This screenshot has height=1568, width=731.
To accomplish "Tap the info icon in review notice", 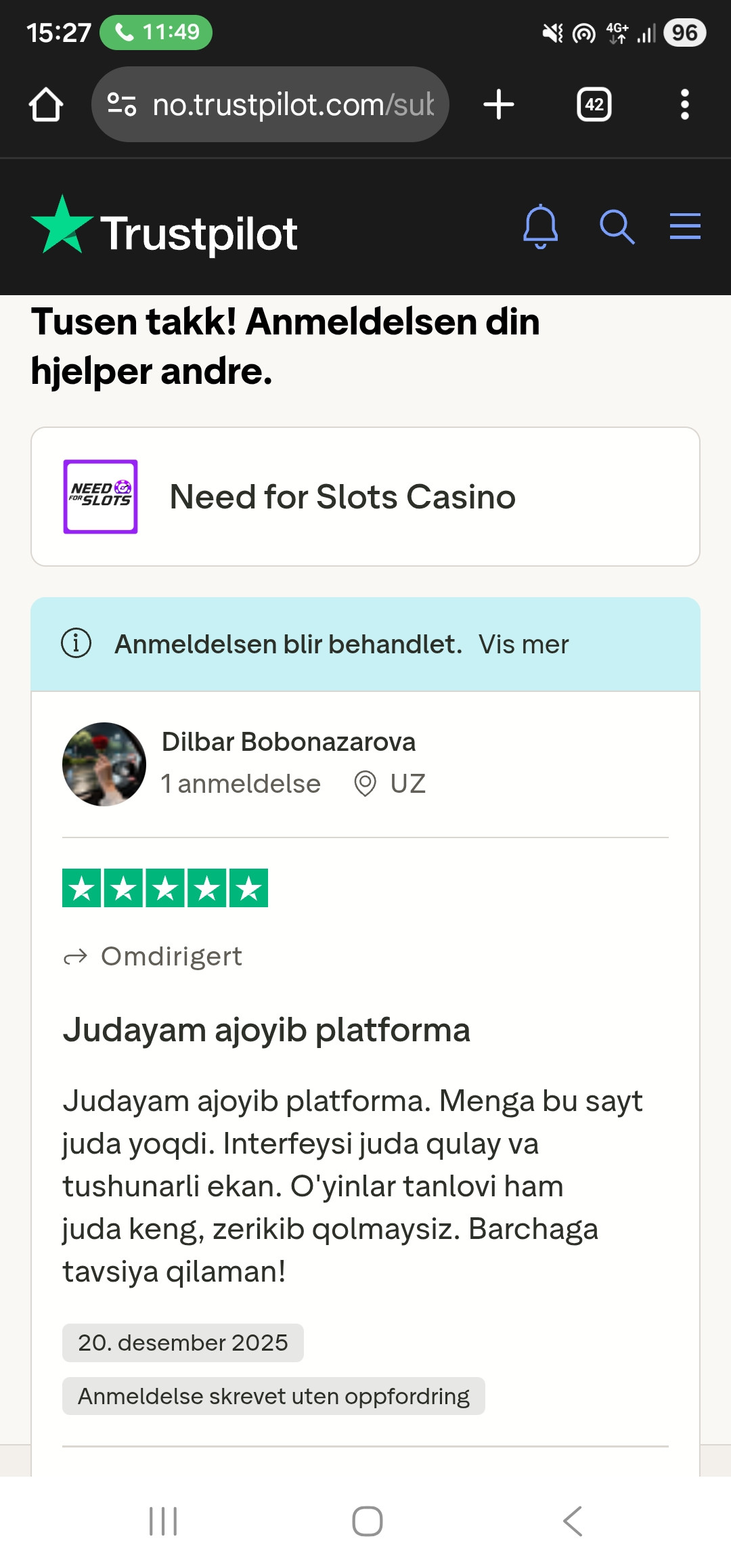I will pyautogui.click(x=76, y=643).
